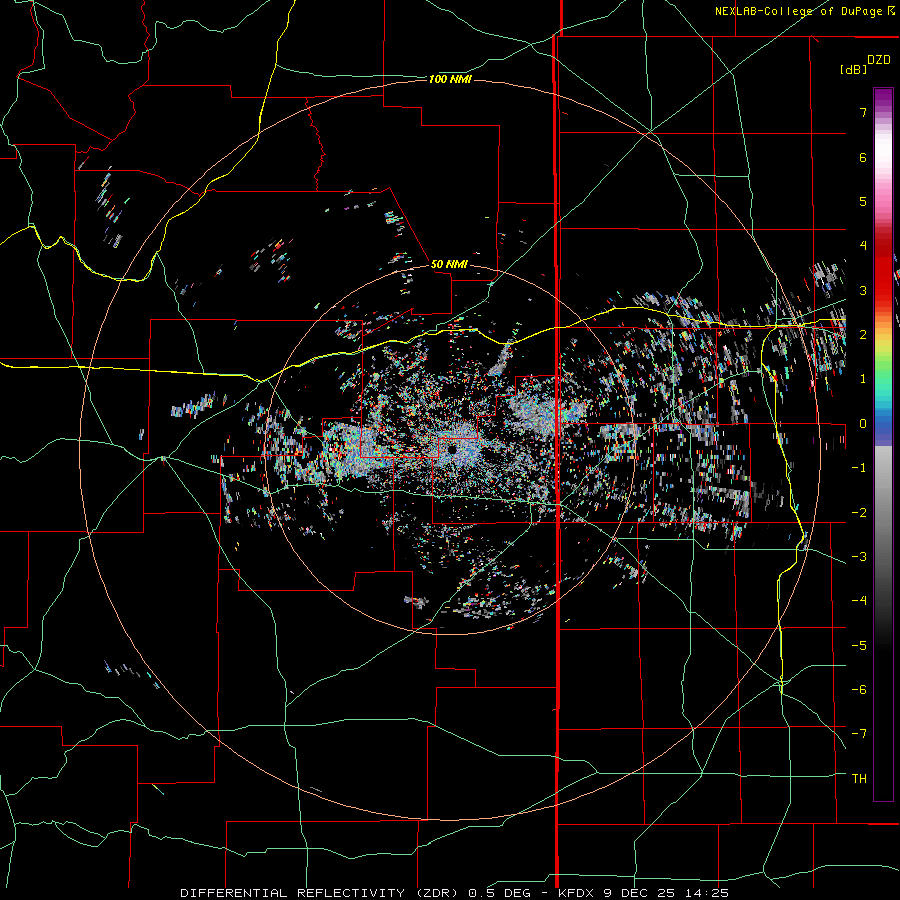Click the -6 value on the color scale
900x900 pixels.
click(x=859, y=690)
